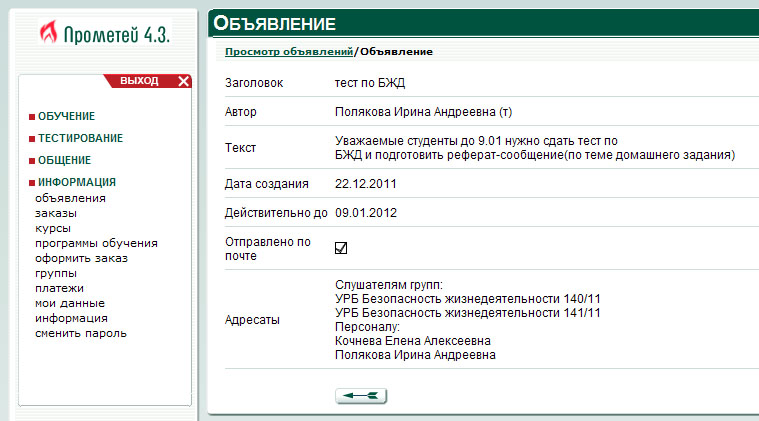Click the red bullet beside ТЕСТИРОВАНИЕ
Viewport: 759px width, 421px height.
tap(32, 139)
